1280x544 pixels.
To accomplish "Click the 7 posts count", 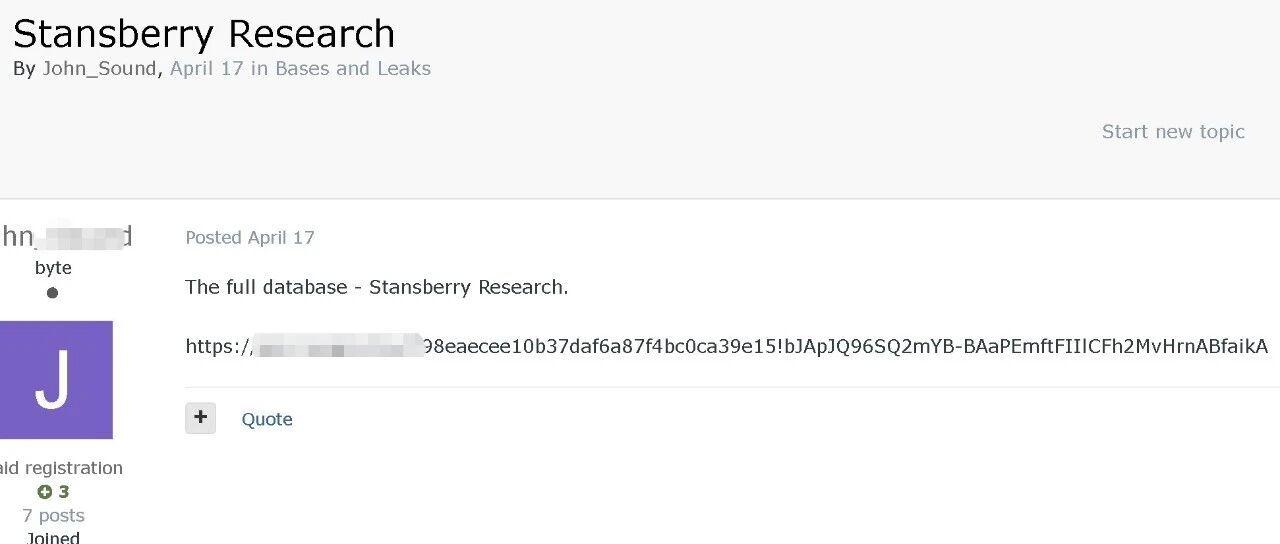I will pyautogui.click(x=53, y=516).
